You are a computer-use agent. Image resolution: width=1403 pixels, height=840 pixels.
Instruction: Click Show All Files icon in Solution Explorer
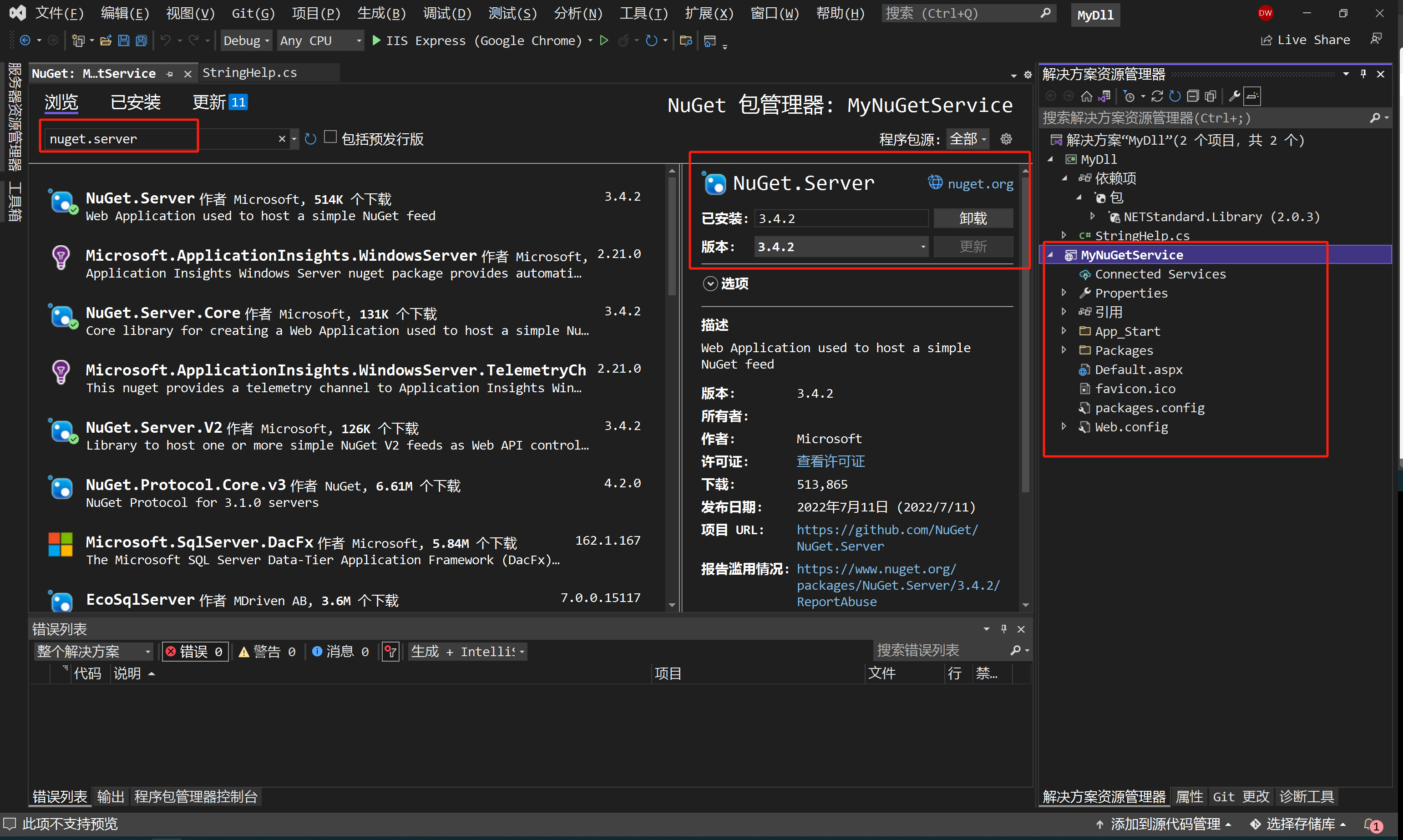click(1211, 96)
